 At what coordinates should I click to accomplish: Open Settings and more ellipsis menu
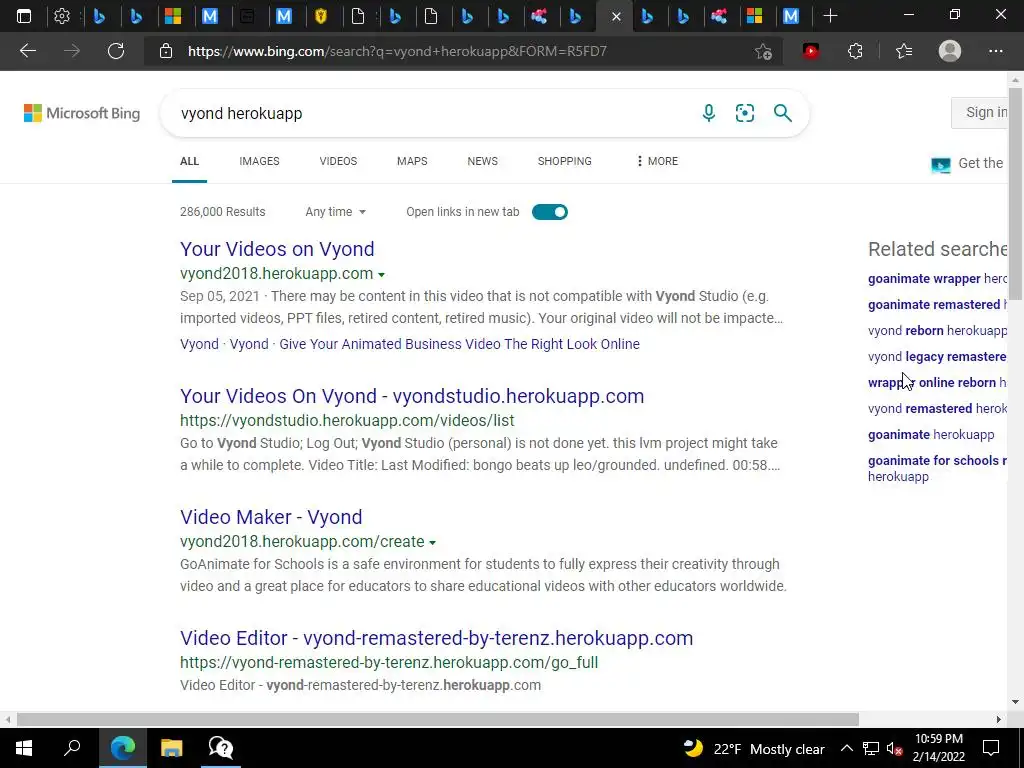(995, 51)
